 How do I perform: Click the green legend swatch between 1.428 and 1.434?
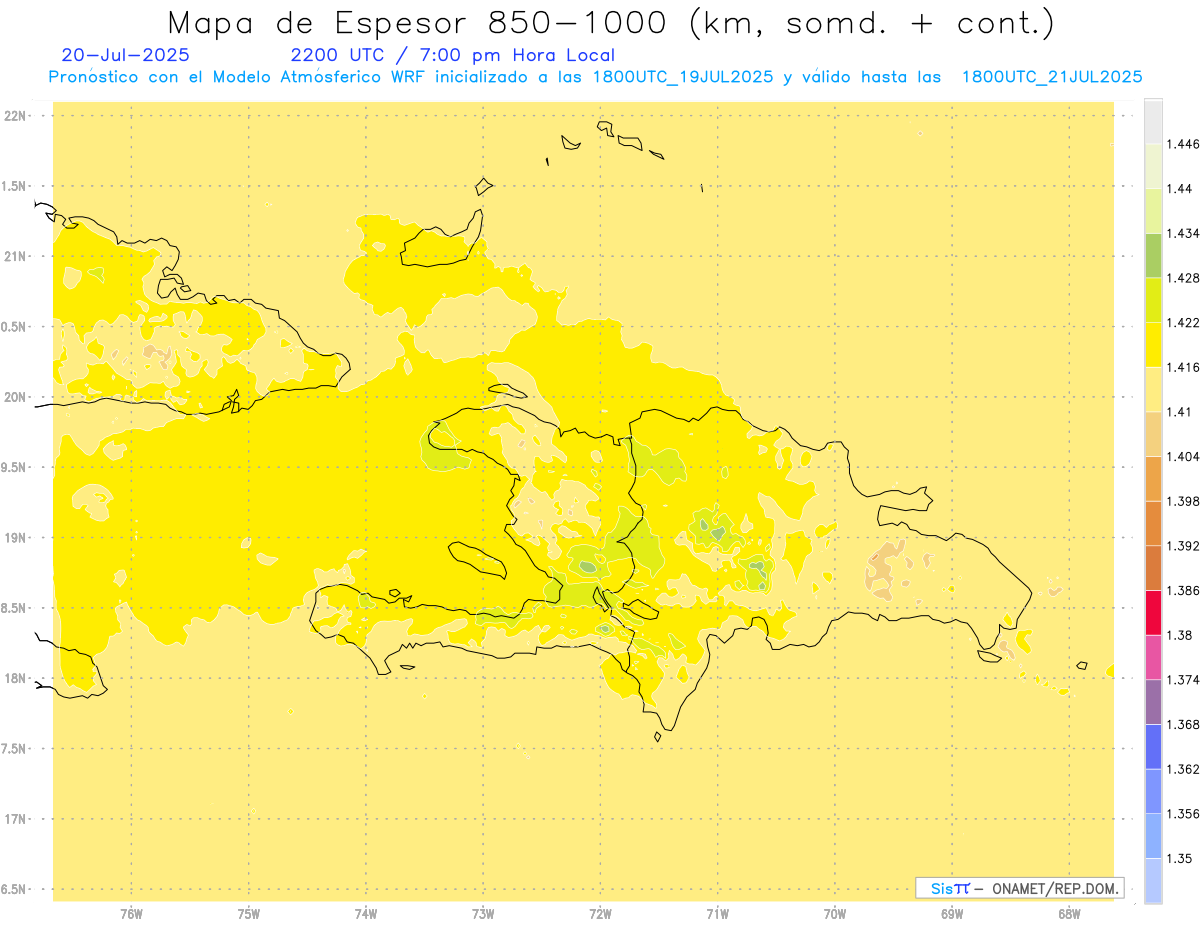[1153, 256]
